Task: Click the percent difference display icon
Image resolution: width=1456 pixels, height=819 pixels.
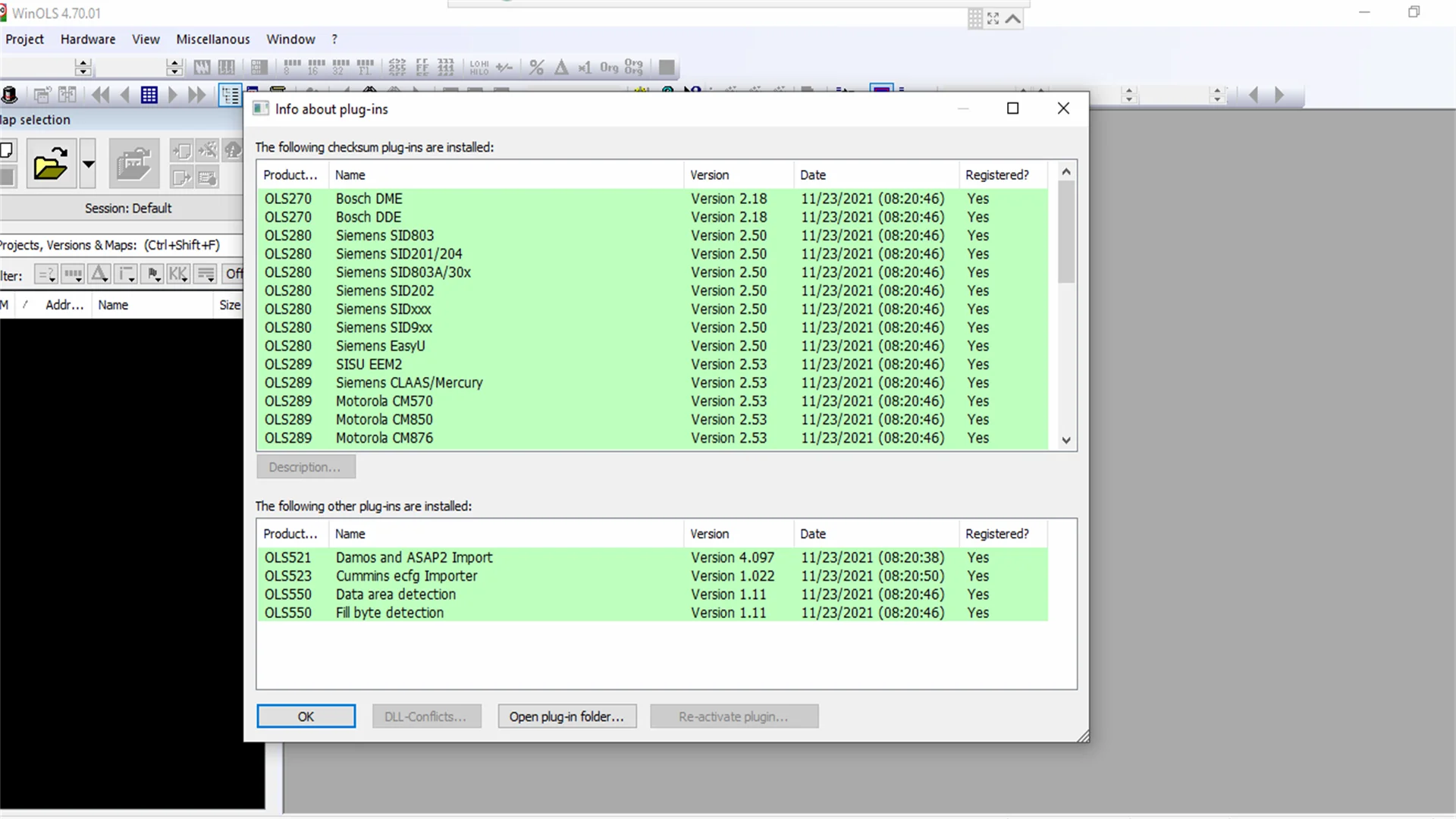Action: [x=536, y=67]
